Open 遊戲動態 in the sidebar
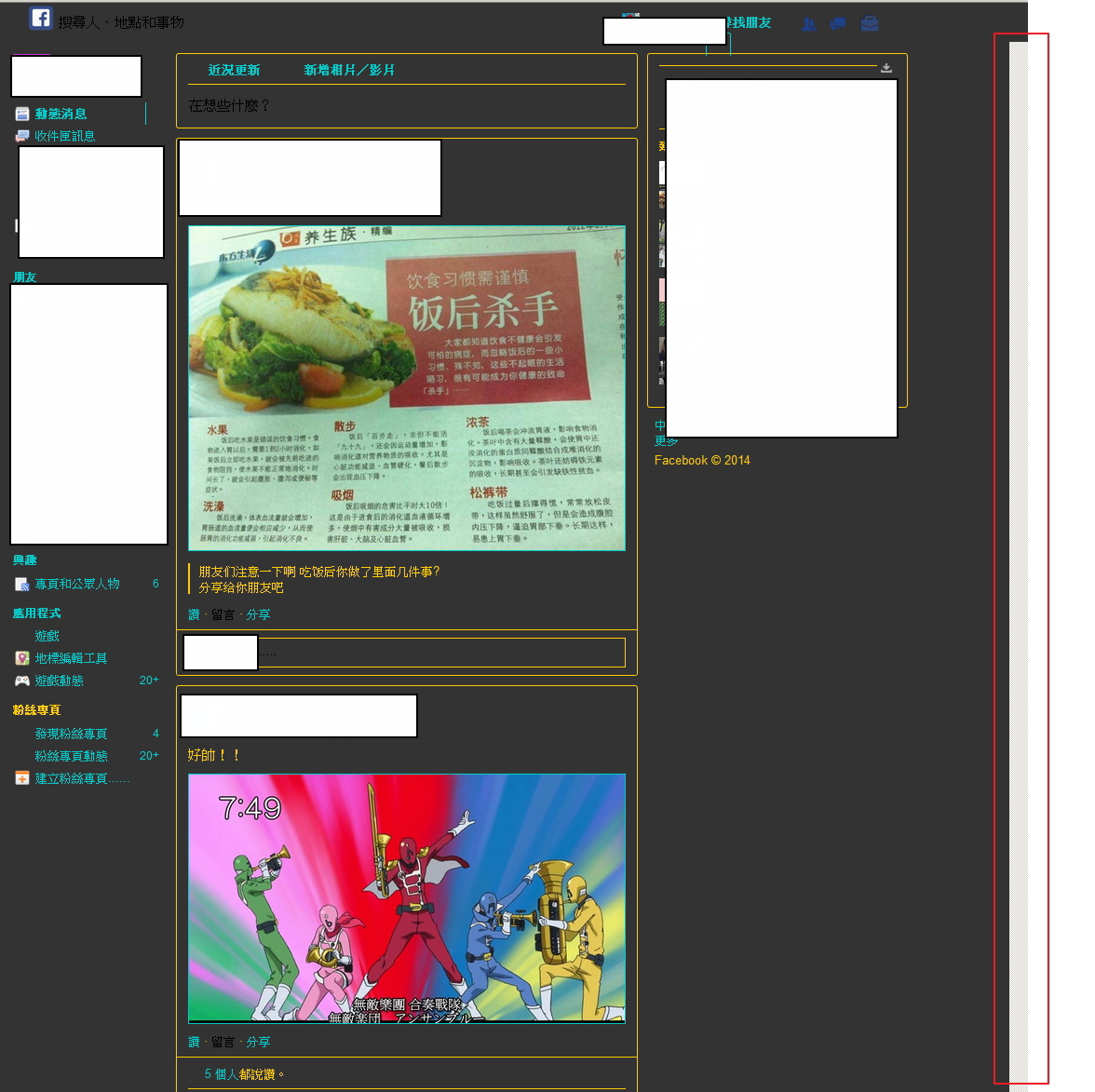Viewport: 1095px width, 1092px height. tap(60, 681)
